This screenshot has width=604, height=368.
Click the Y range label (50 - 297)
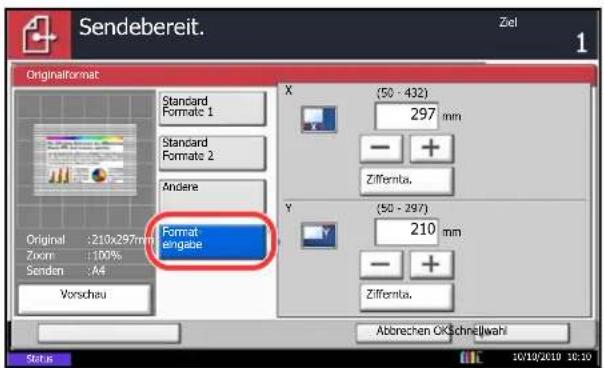(402, 208)
